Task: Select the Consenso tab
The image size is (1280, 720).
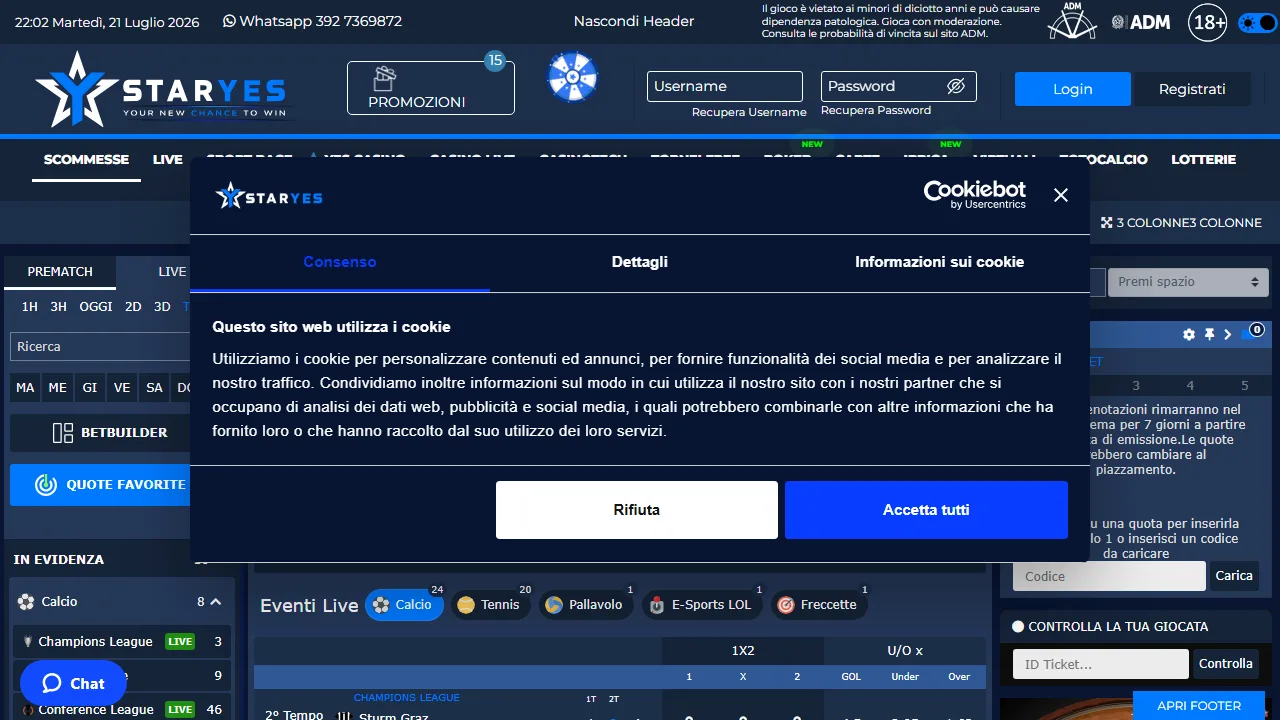Action: point(340,262)
